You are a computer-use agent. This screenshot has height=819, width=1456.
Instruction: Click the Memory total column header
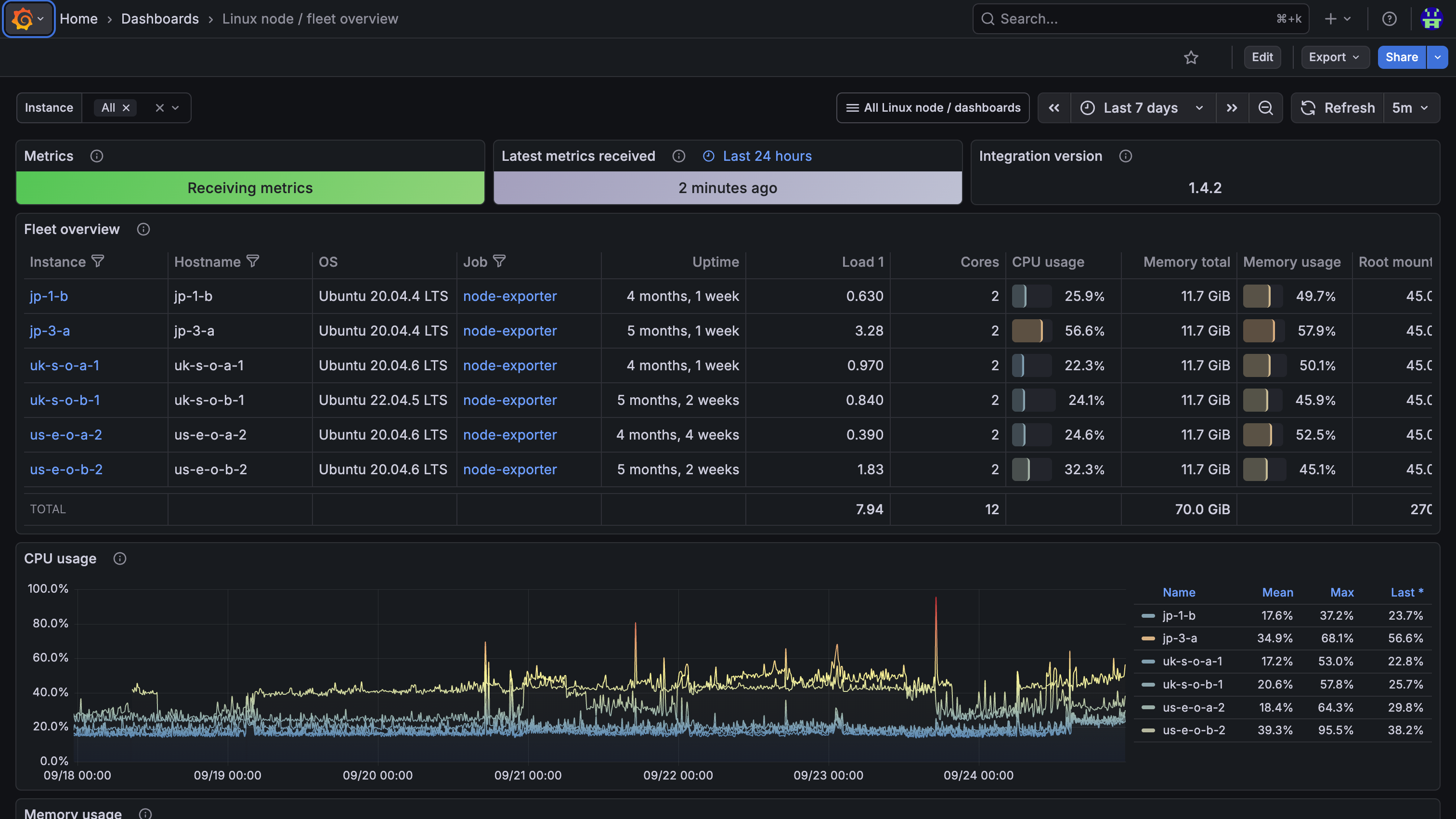[x=1186, y=262]
